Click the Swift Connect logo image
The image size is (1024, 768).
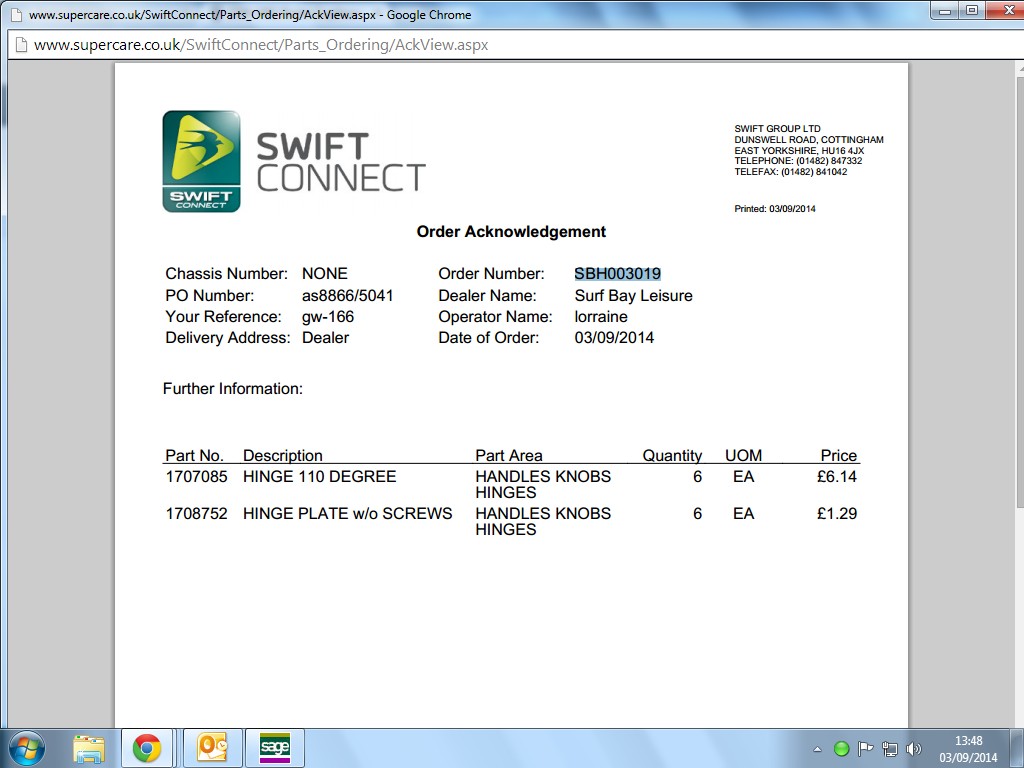(x=201, y=161)
